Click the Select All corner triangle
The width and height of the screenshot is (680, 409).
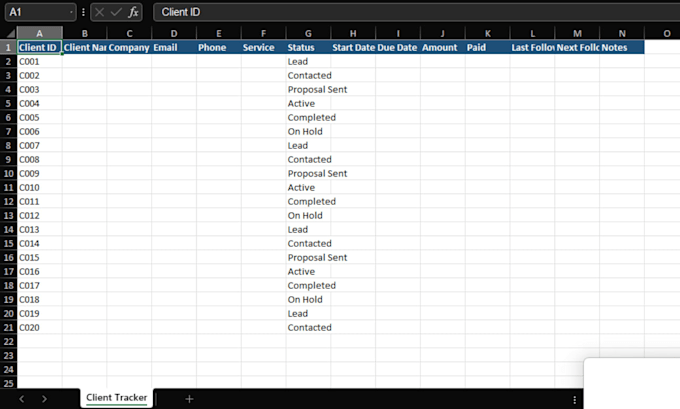coord(11,33)
